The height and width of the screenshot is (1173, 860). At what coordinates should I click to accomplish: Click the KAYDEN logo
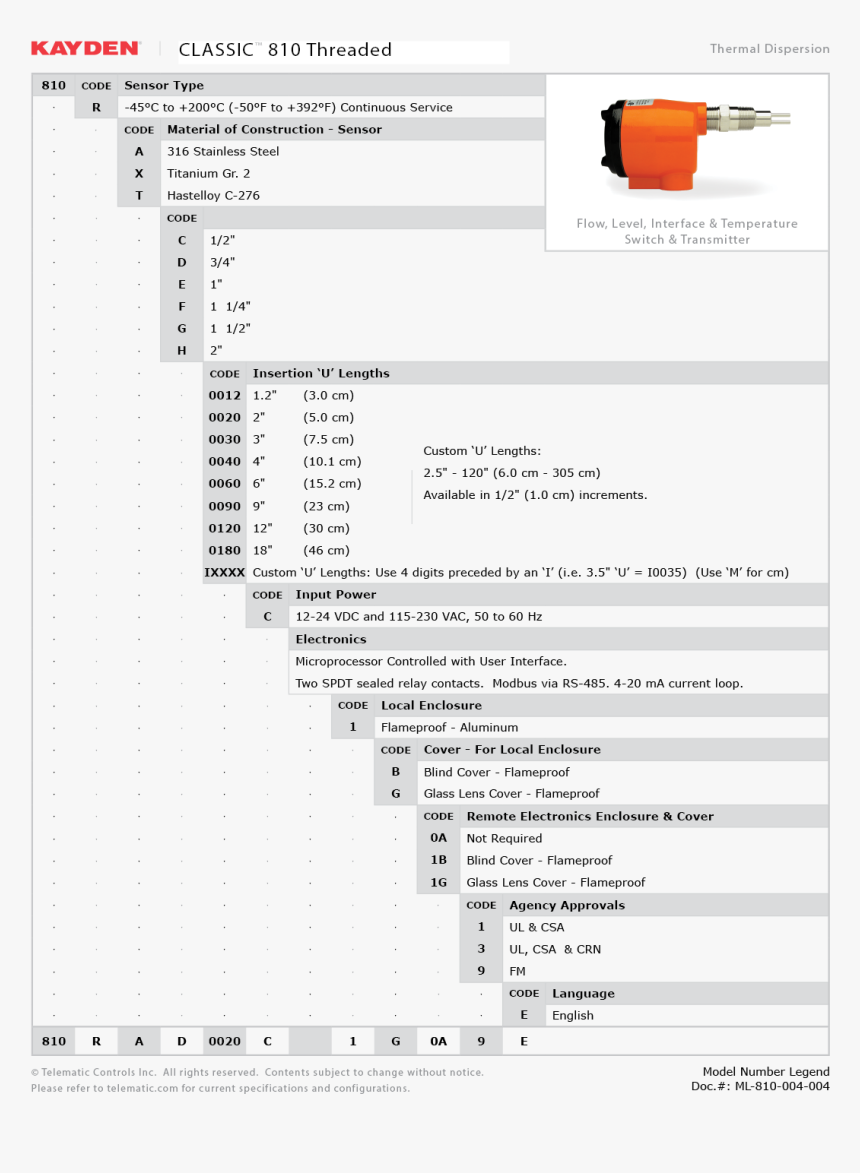85,49
